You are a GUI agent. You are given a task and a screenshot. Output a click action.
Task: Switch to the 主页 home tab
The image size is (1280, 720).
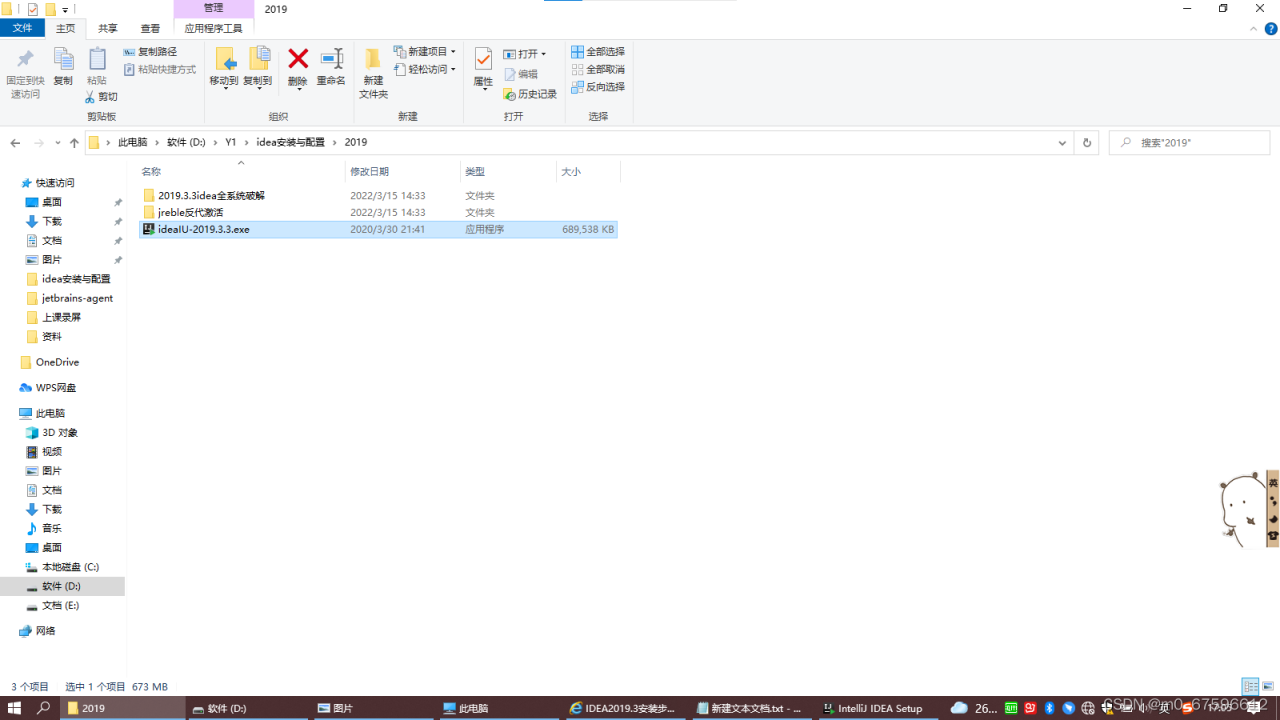click(66, 29)
